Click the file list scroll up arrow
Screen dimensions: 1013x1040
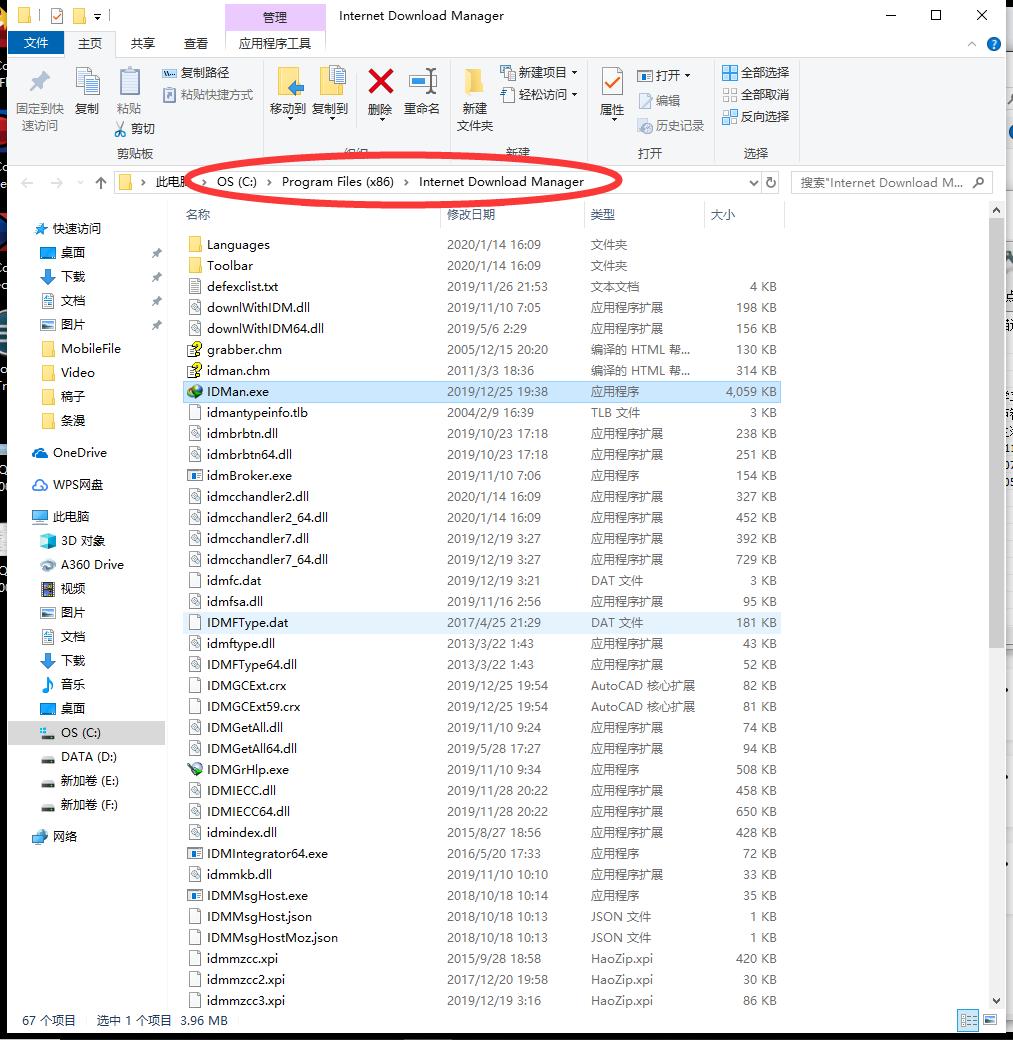(996, 210)
